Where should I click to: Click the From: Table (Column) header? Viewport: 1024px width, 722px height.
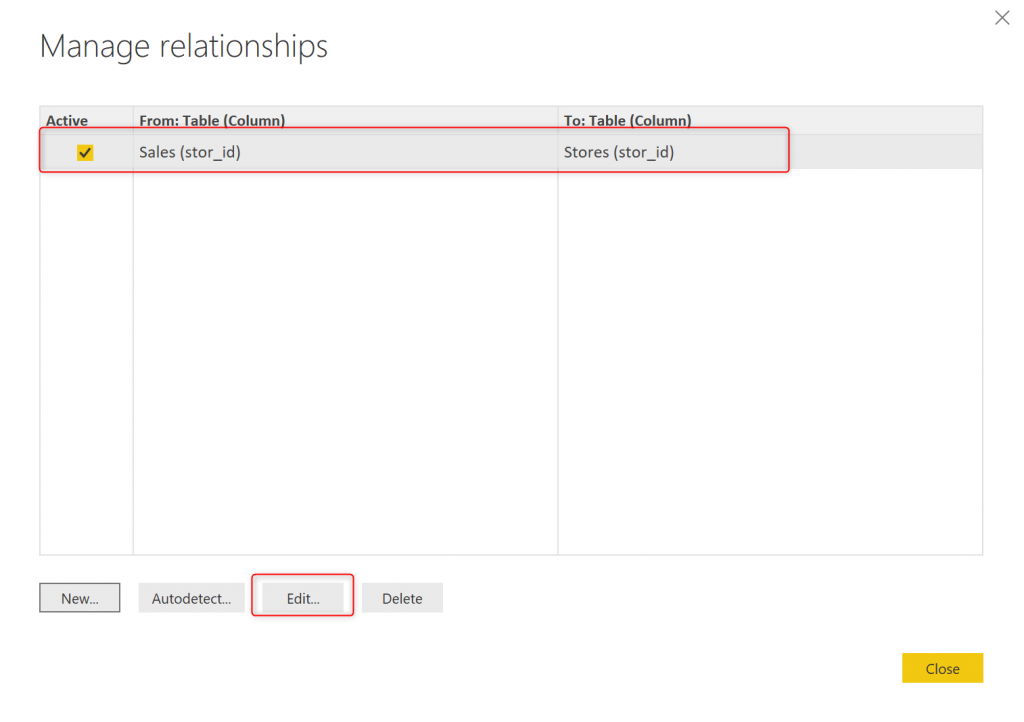point(212,121)
